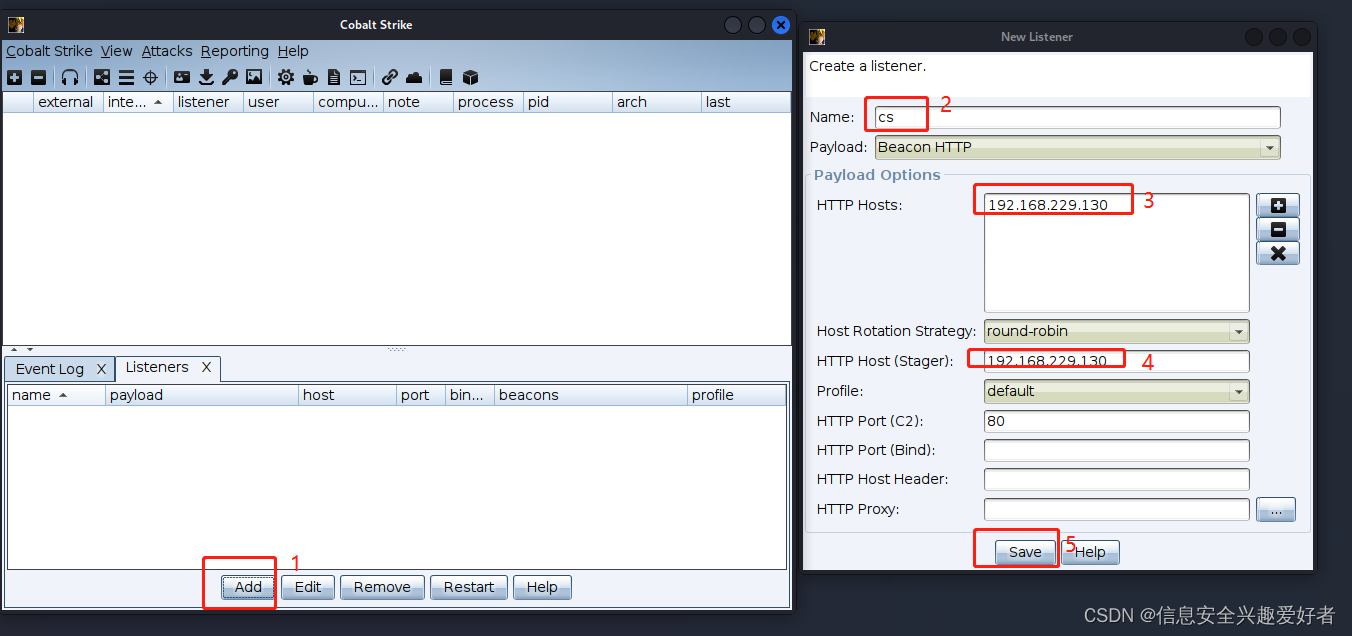1352x636 pixels.
Task: Remove HTTP host with minus button
Action: (1278, 229)
